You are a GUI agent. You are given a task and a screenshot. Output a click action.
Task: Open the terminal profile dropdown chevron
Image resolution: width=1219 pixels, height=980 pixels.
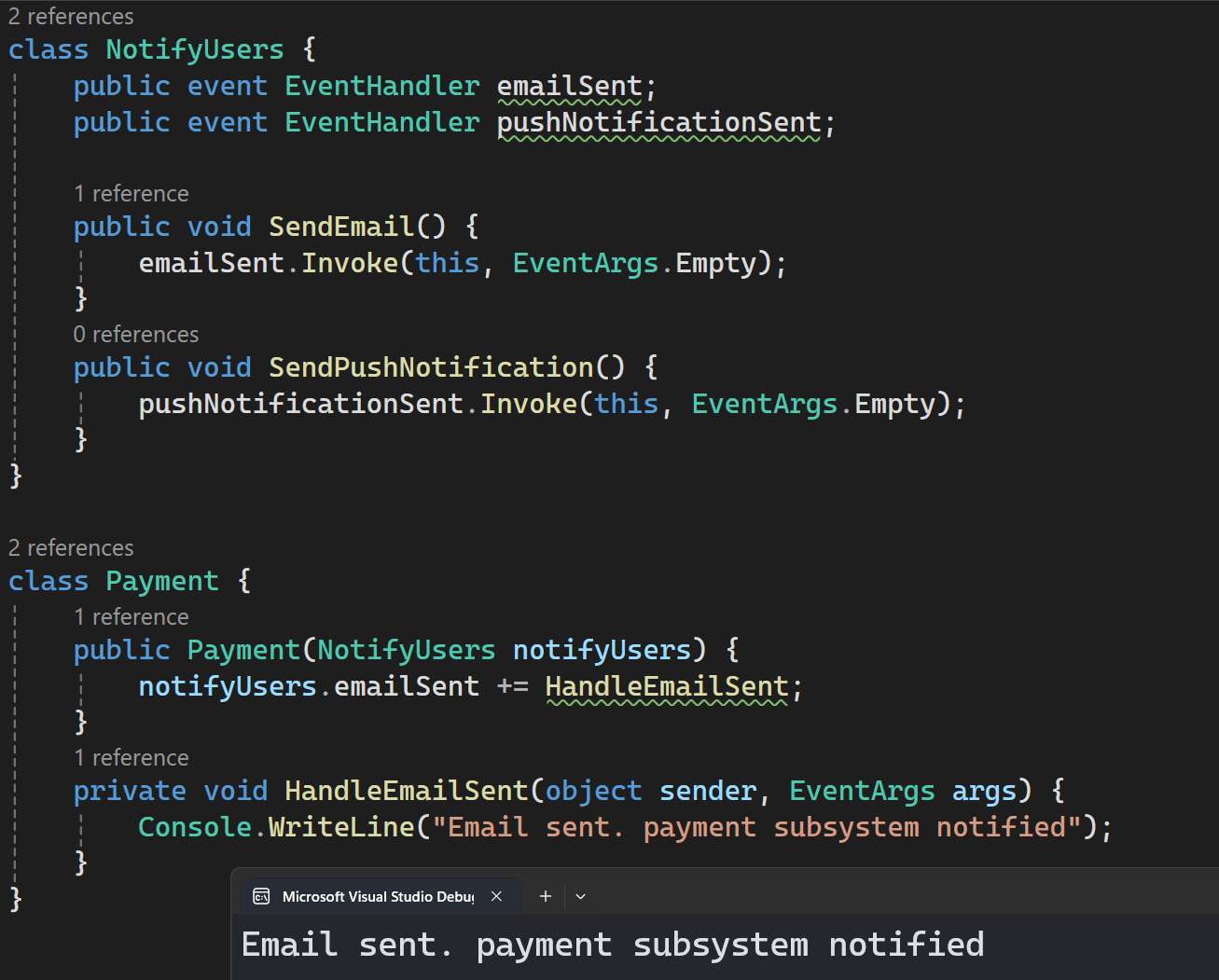click(x=580, y=896)
